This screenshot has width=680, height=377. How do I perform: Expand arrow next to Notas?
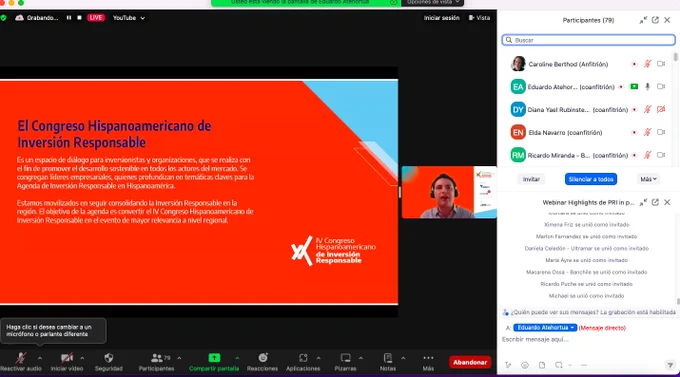[x=403, y=358]
